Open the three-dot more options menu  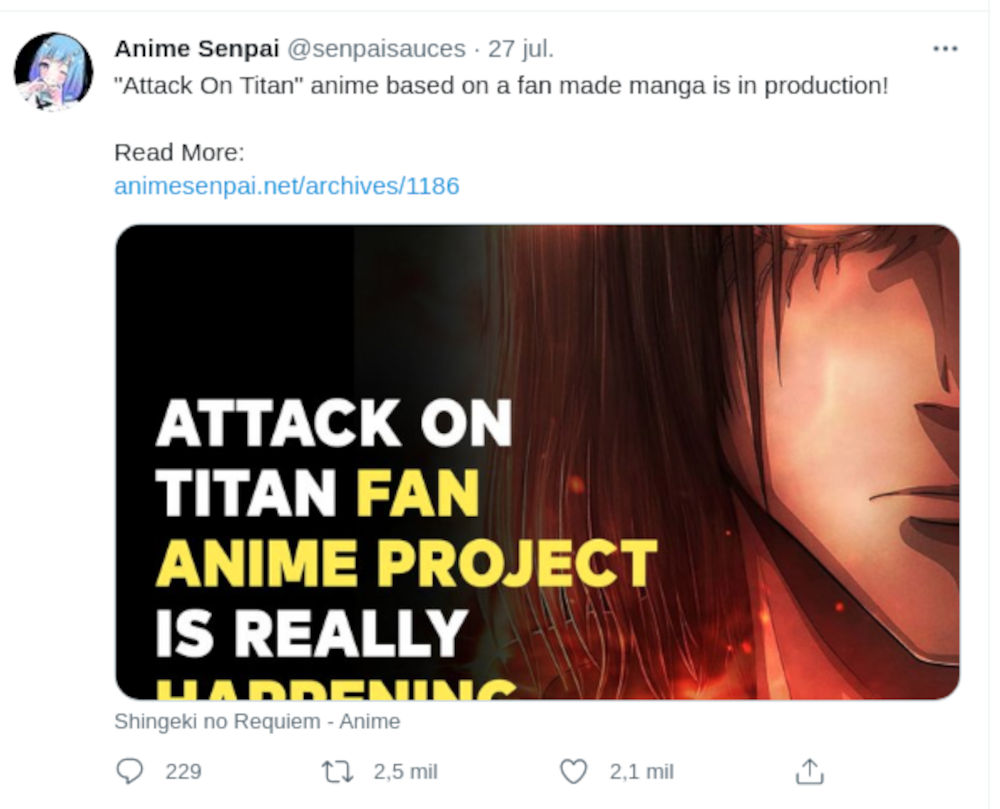click(x=944, y=49)
